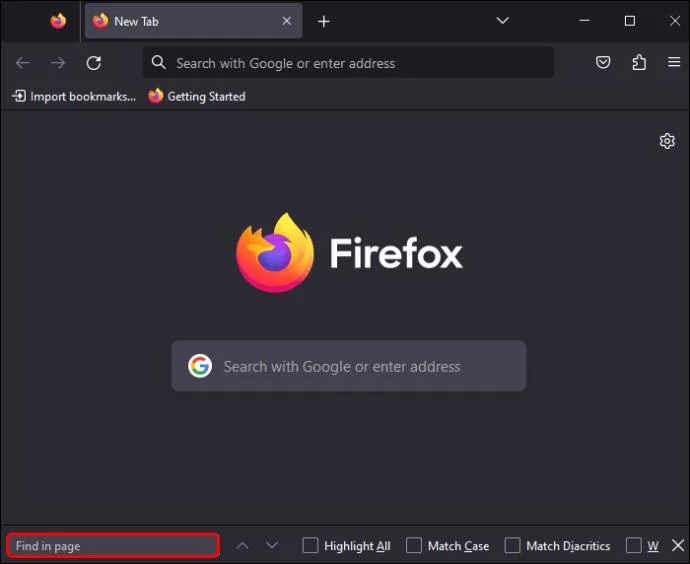
Task: Close the New Tab tab
Action: click(x=287, y=21)
